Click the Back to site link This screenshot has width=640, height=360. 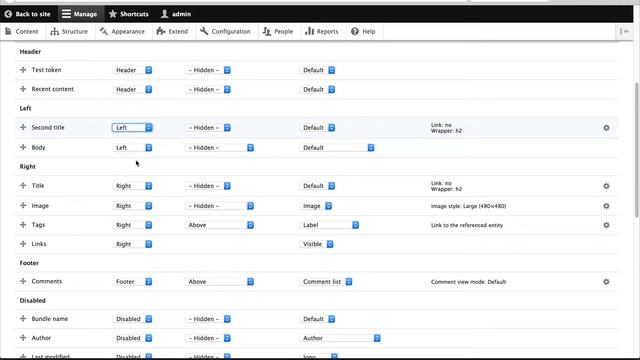[x=28, y=14]
